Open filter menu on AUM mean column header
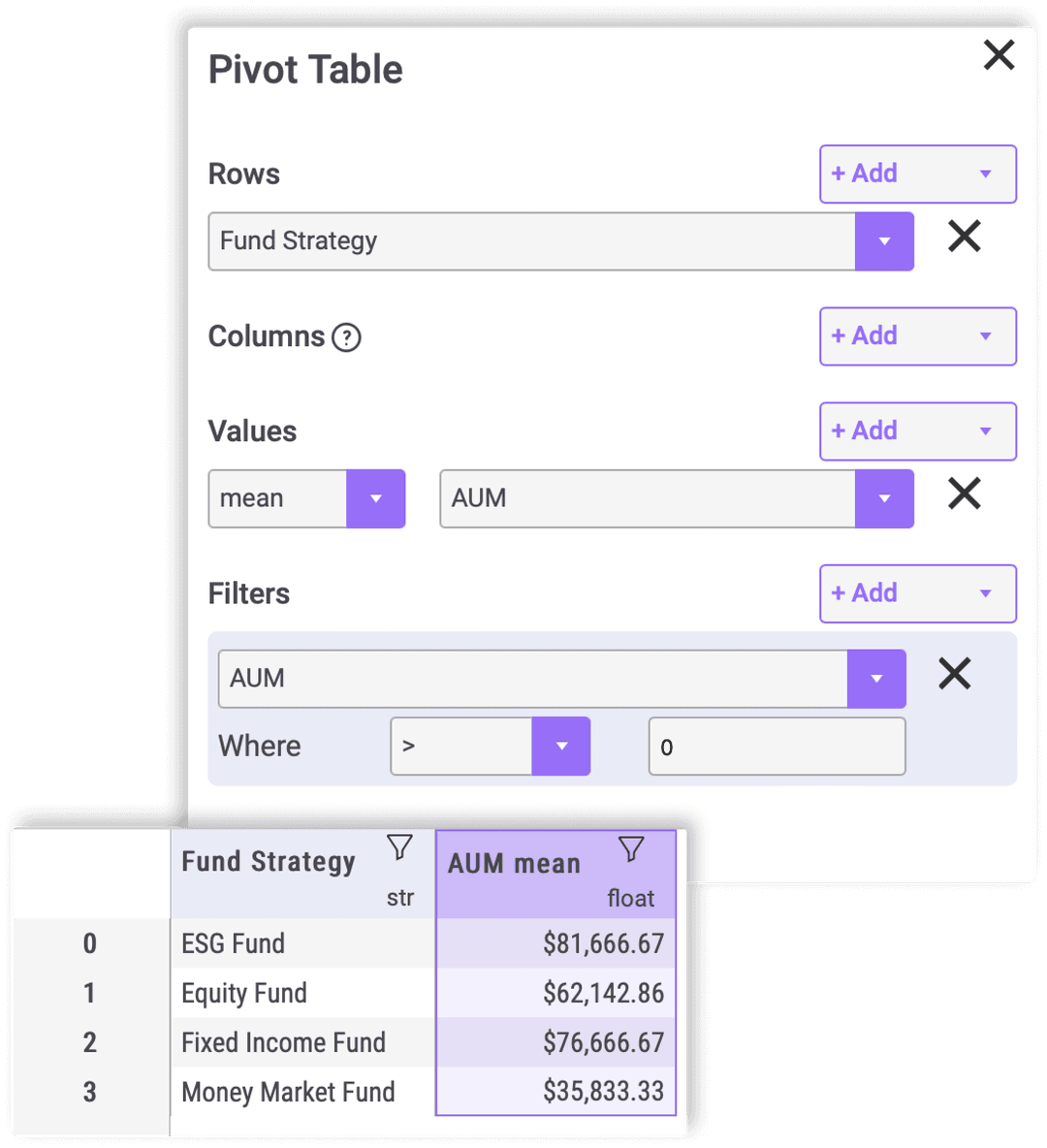 (x=632, y=846)
